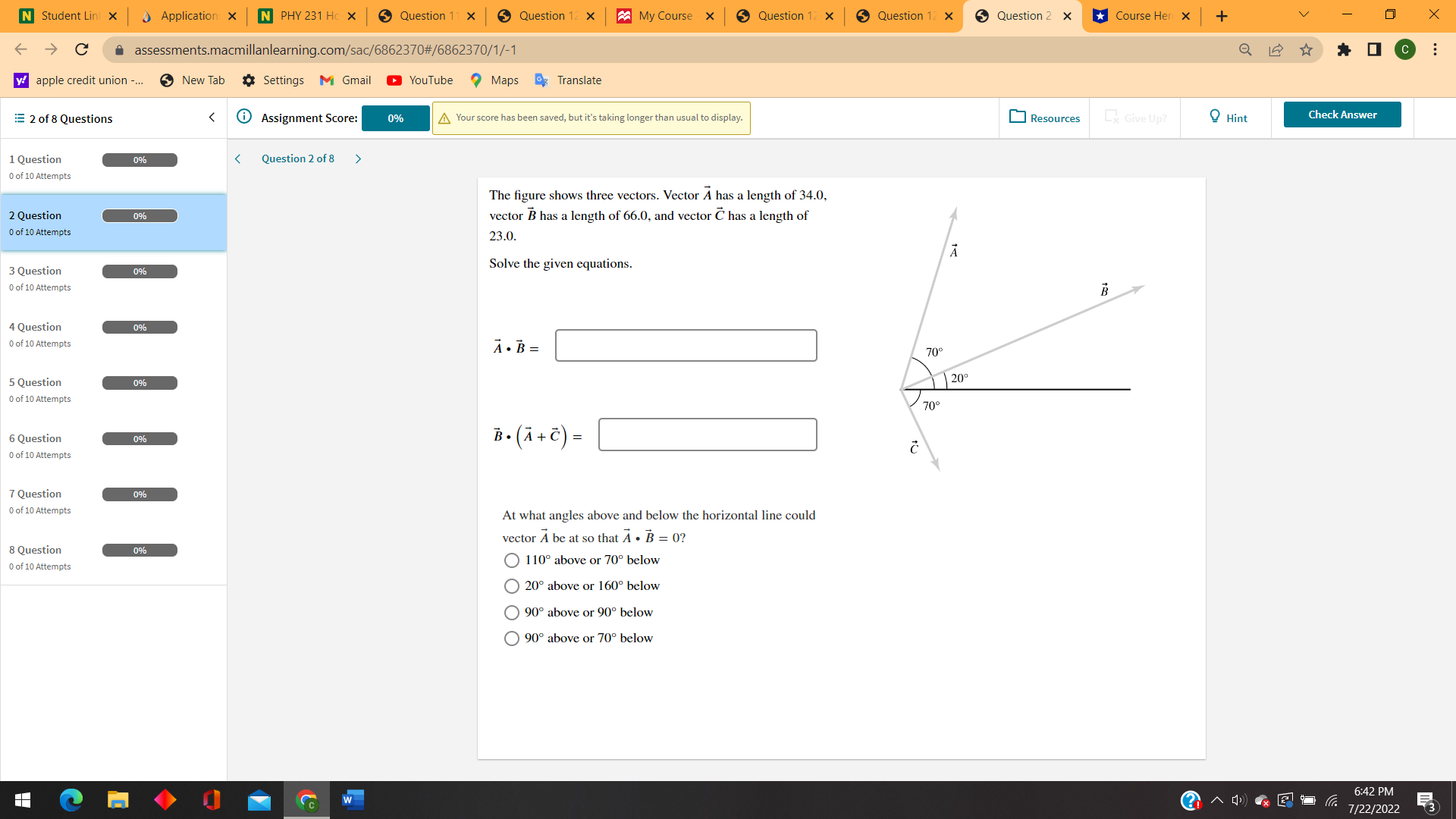
Task: Click the Give Up icon
Action: [x=1112, y=118]
